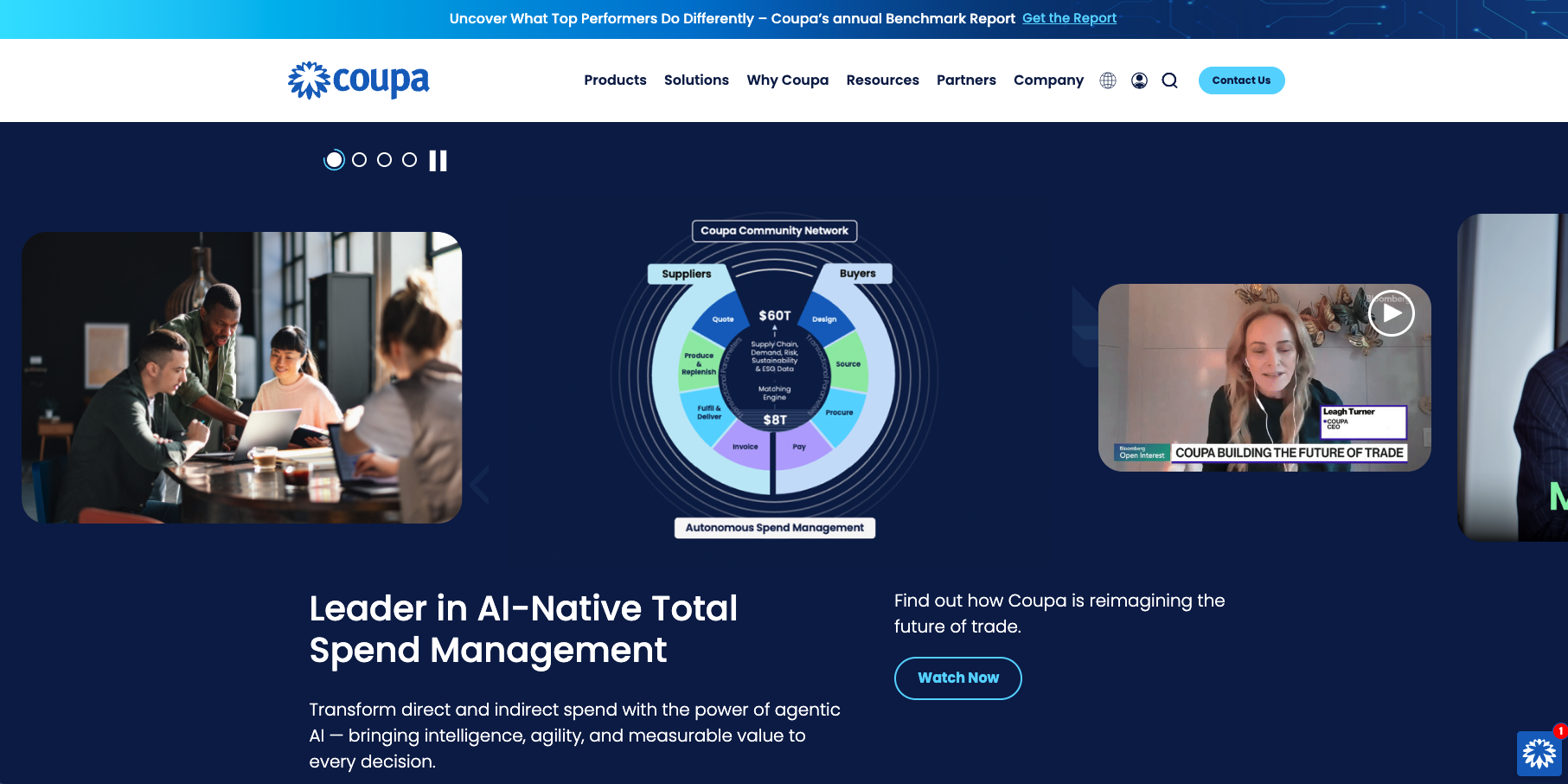The height and width of the screenshot is (784, 1568).
Task: Click the Invoice segment in diagram
Action: coord(746,447)
